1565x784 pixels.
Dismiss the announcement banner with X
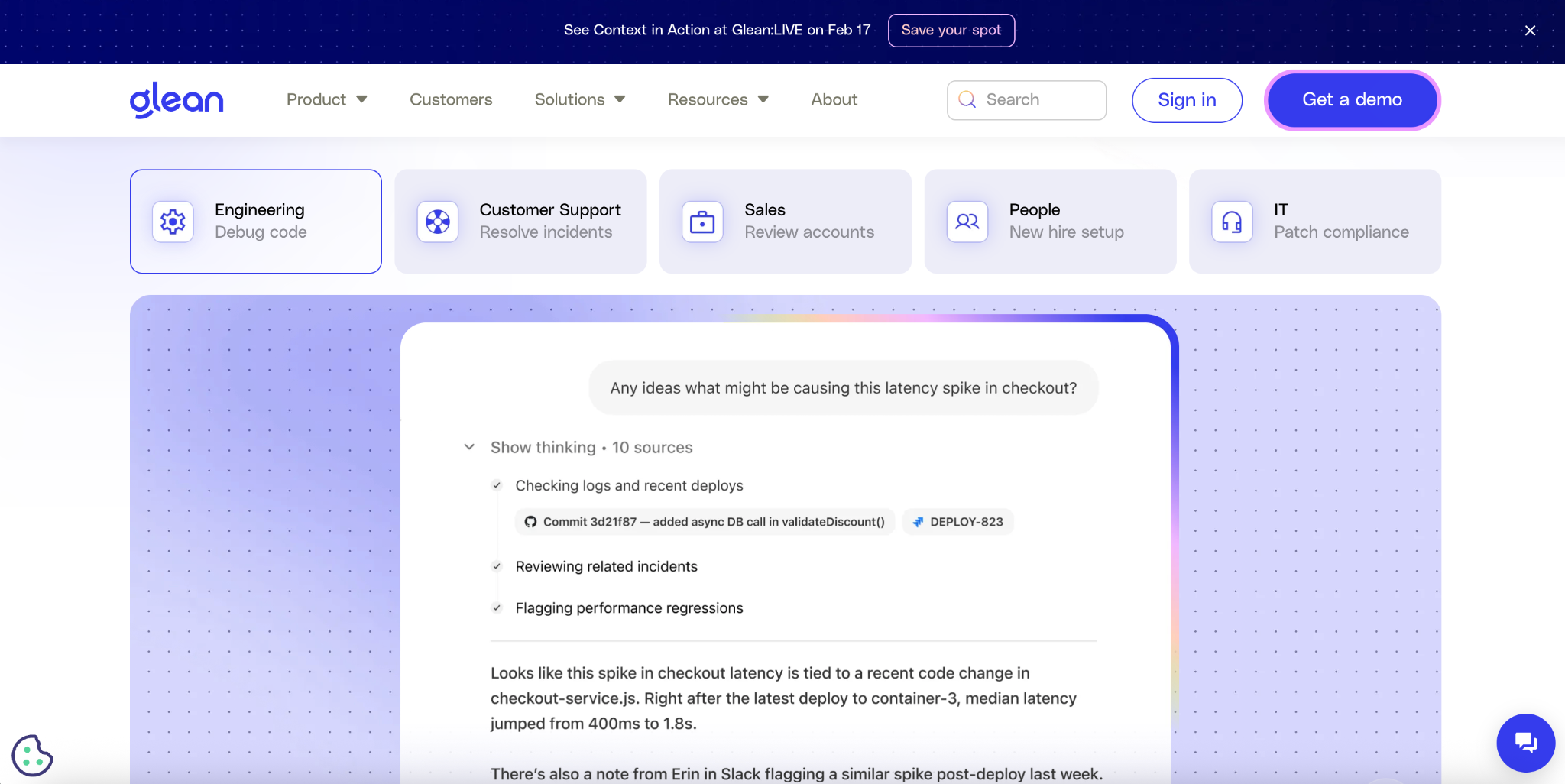(1530, 31)
